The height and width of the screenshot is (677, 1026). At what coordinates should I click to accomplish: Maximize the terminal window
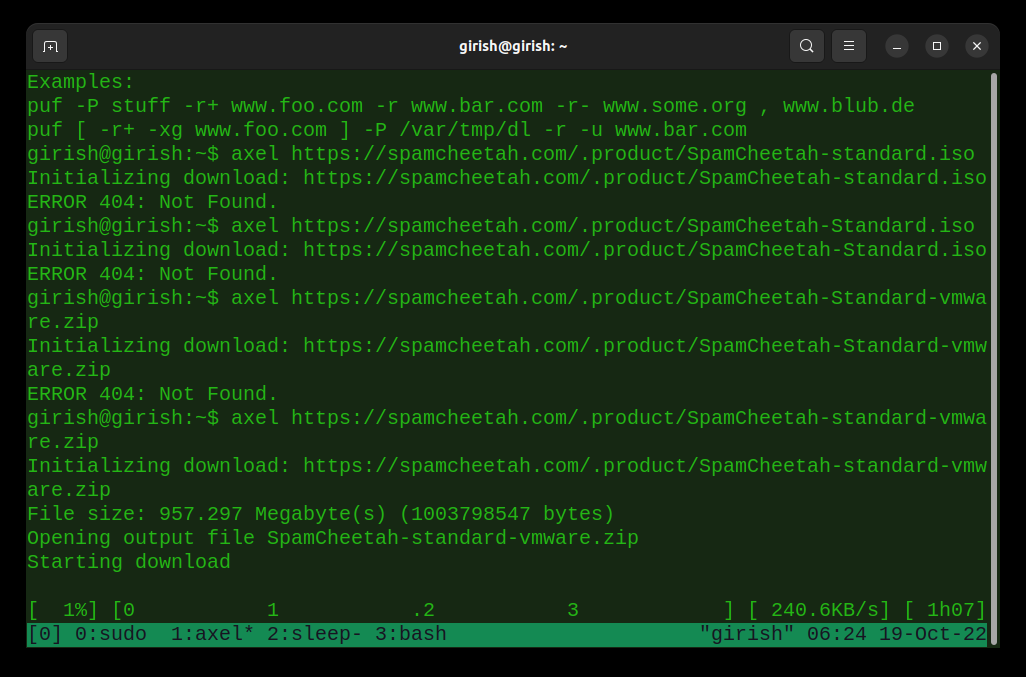(936, 46)
